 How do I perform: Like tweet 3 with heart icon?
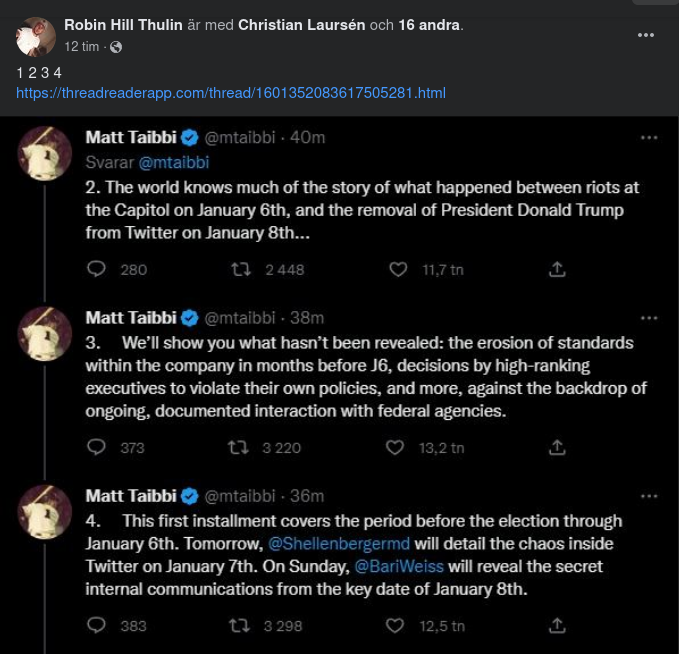398,447
